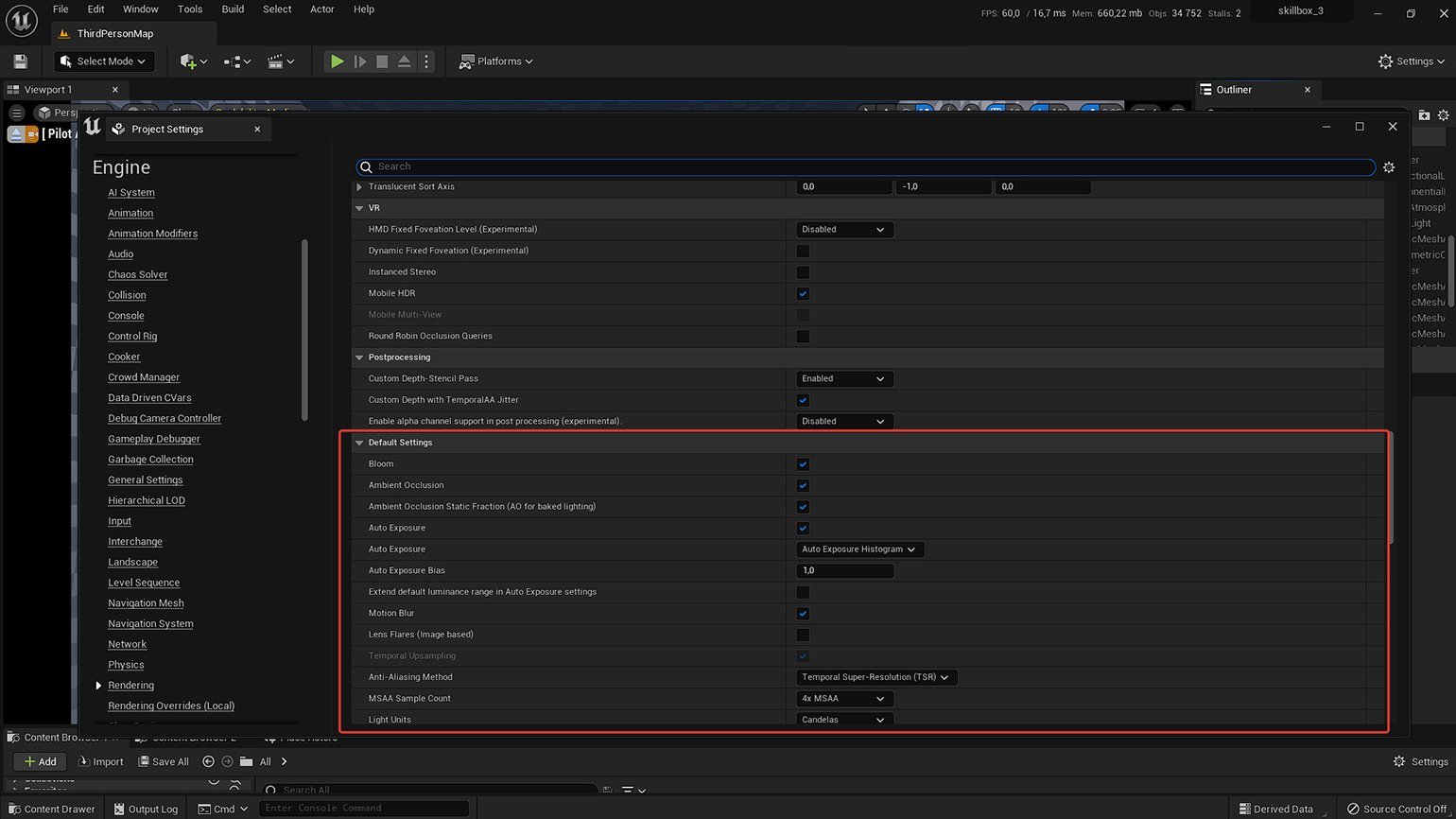This screenshot has height=819, width=1456.
Task: Collapse the VR section
Action: coord(359,208)
